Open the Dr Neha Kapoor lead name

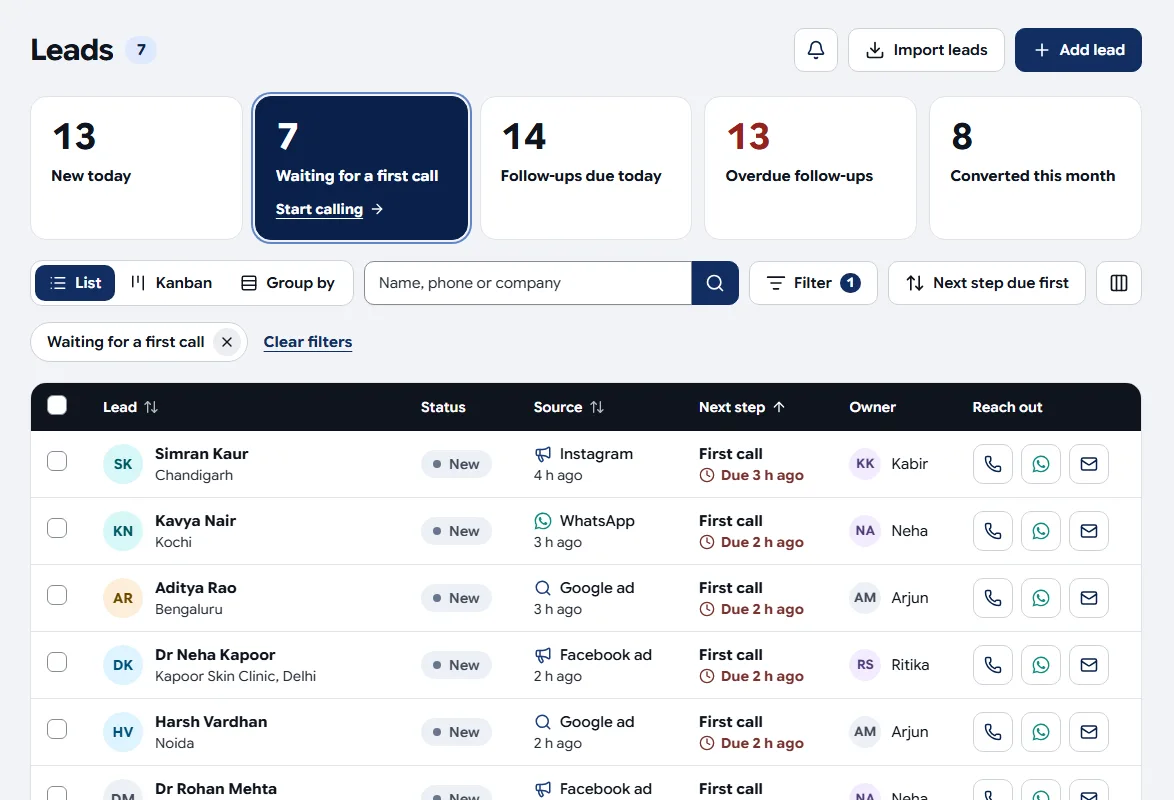[x=215, y=655]
